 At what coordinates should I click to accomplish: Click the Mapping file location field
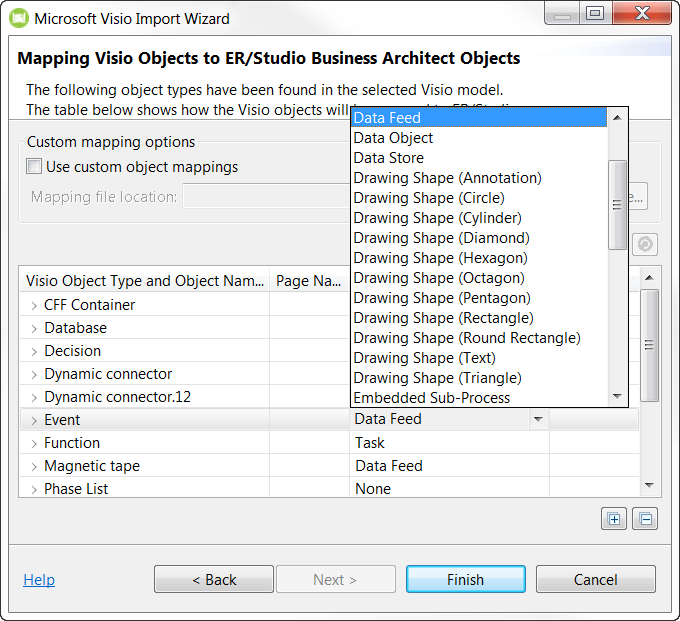(x=265, y=197)
